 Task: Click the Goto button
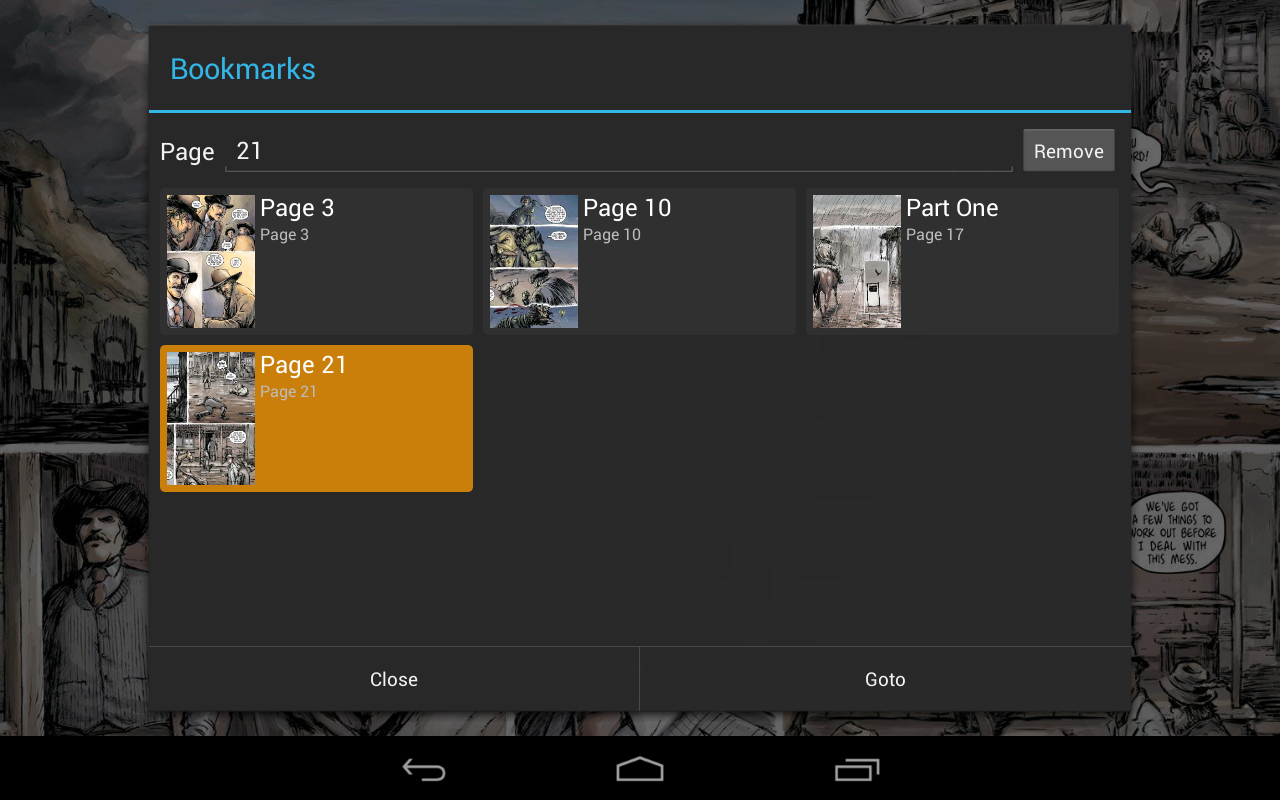885,679
